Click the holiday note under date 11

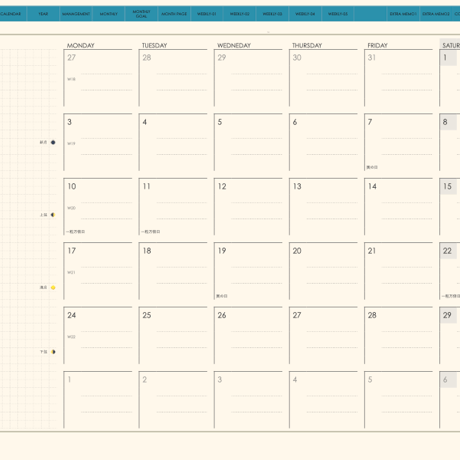coord(151,231)
